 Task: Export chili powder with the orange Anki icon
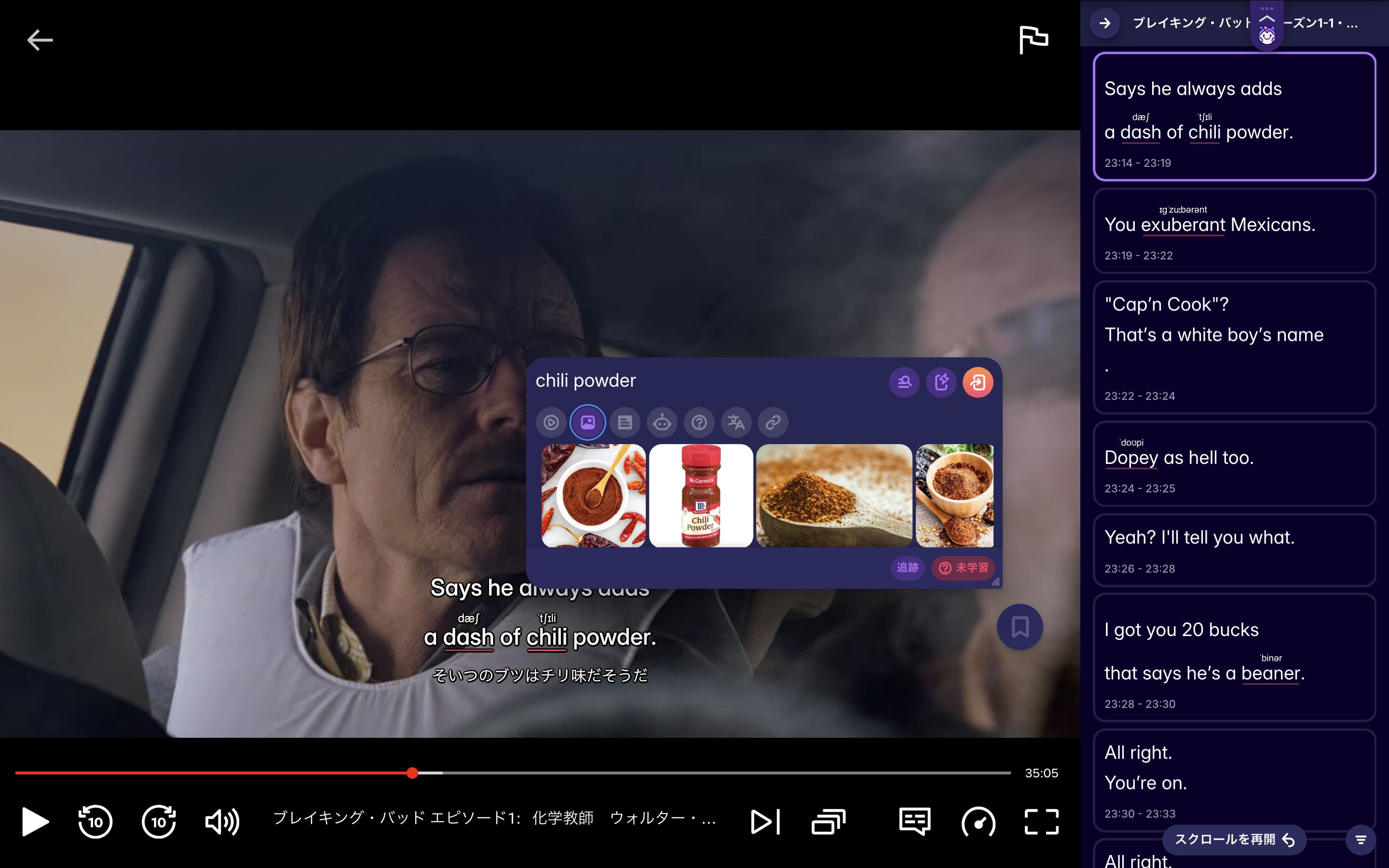[x=979, y=382]
